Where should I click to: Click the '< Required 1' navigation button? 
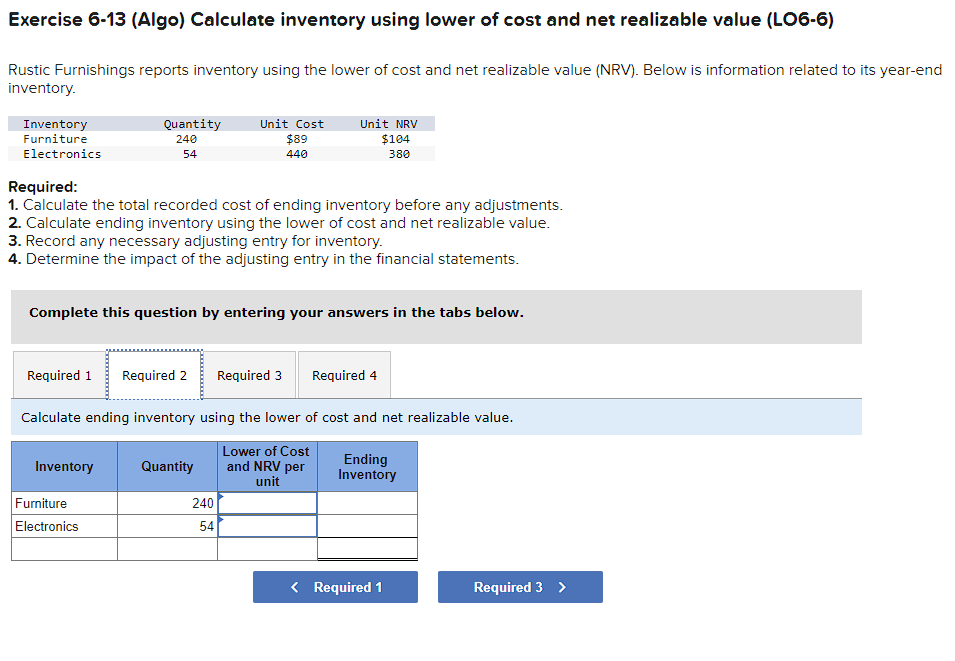pos(334,587)
